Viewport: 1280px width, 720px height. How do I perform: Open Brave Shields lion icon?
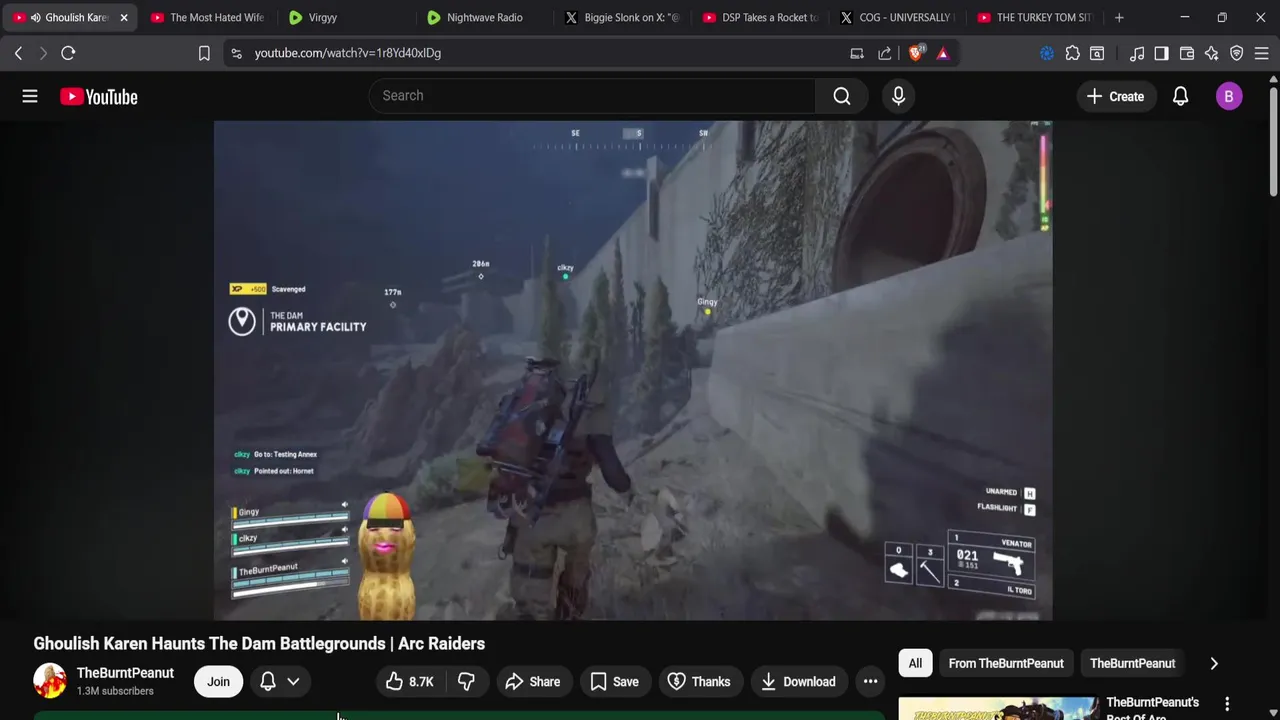click(x=916, y=53)
